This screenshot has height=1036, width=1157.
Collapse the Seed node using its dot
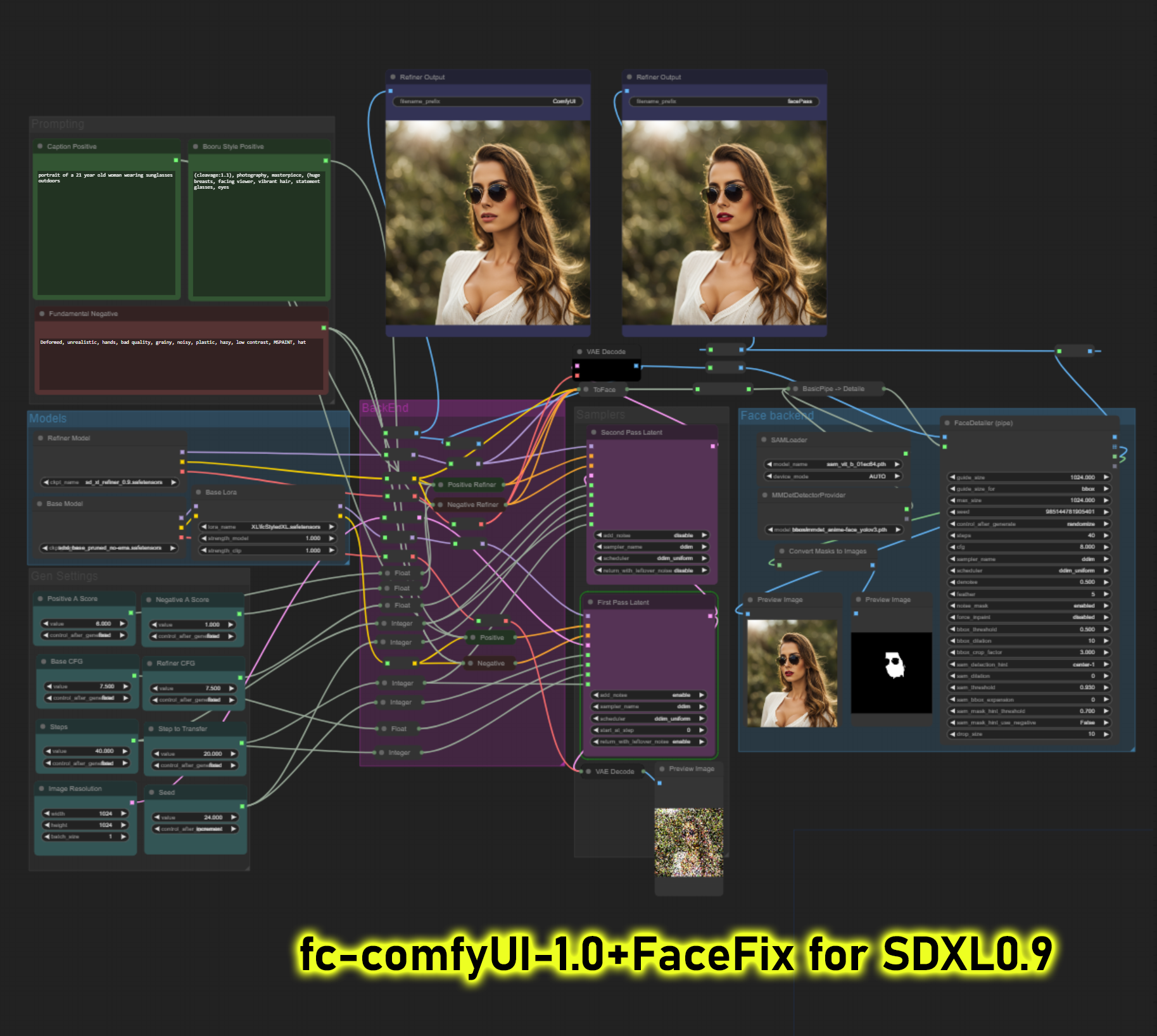coord(151,792)
